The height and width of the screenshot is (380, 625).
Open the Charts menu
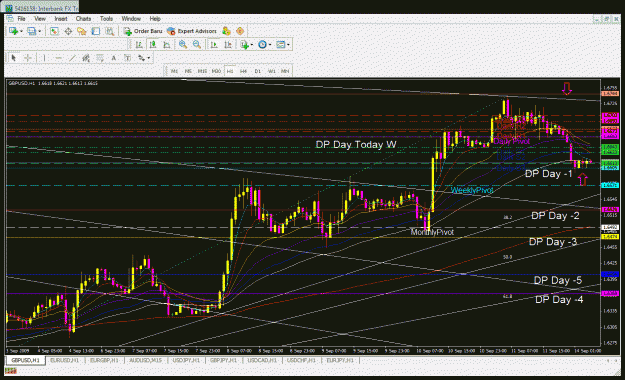coord(83,19)
